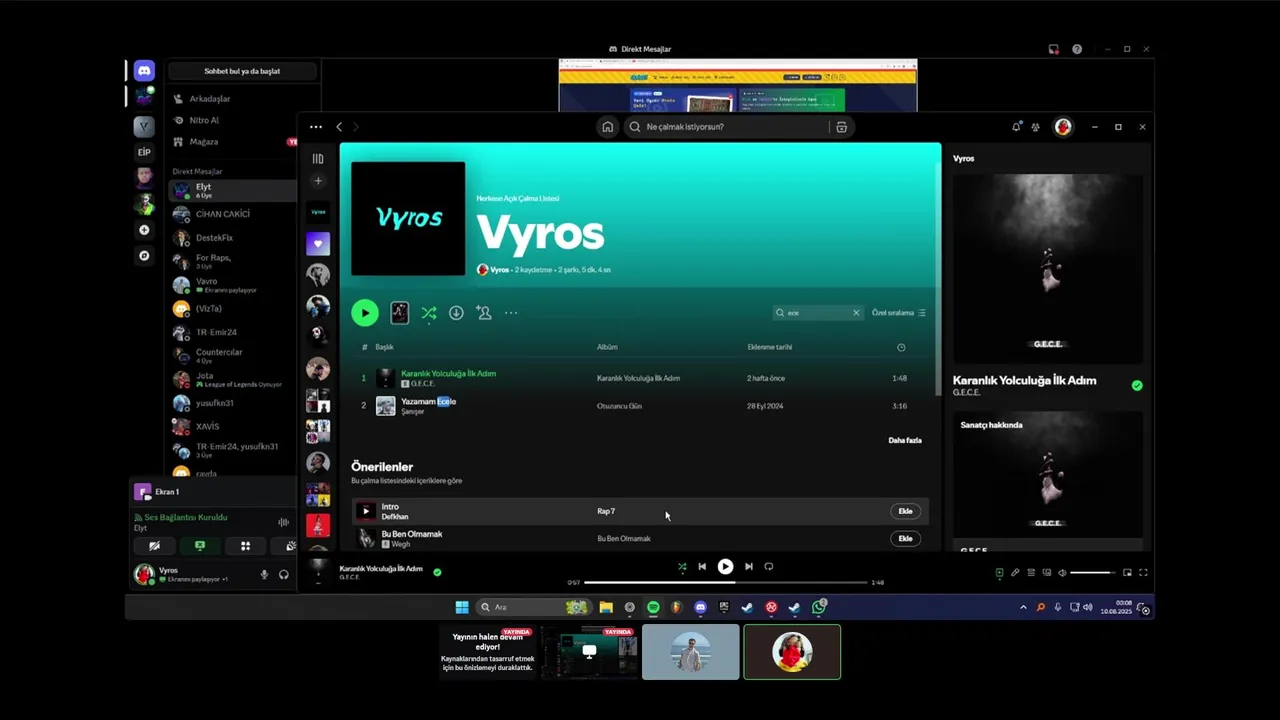
Task: Toggle playlist shuffle next to the play button
Action: pos(428,313)
